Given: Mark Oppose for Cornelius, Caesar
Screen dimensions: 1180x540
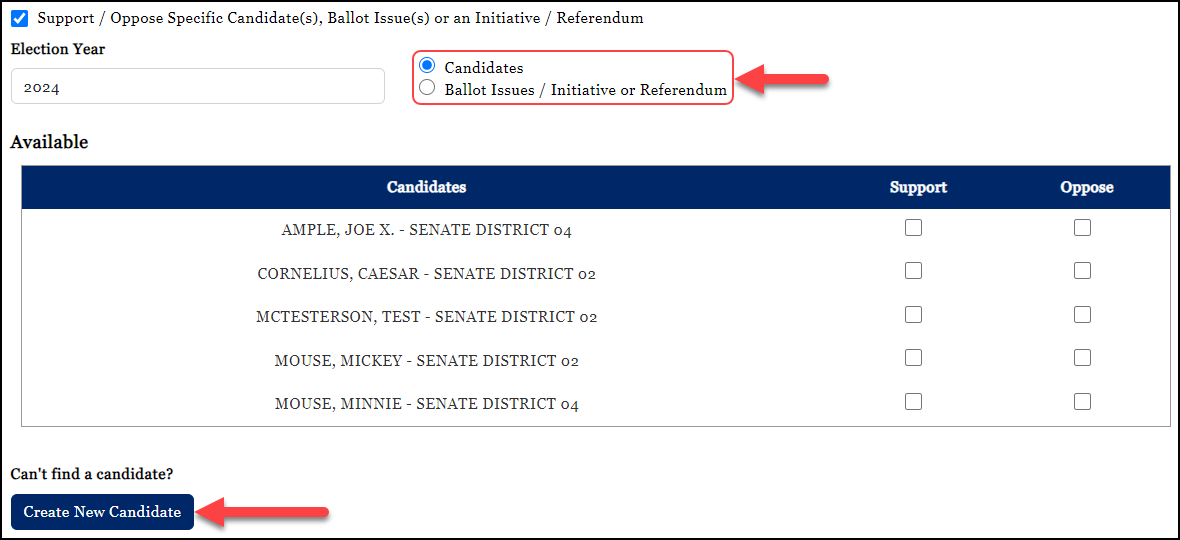Looking at the screenshot, I should coord(1082,271).
